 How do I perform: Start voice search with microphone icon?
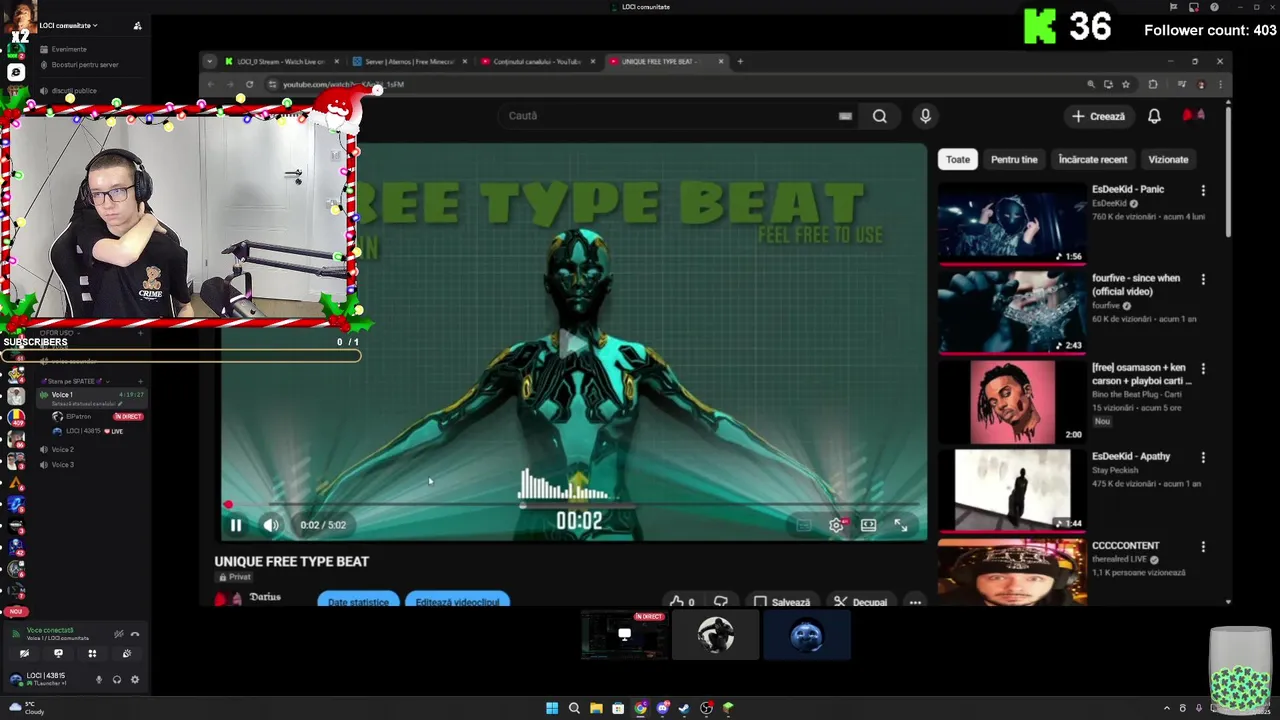[925, 116]
